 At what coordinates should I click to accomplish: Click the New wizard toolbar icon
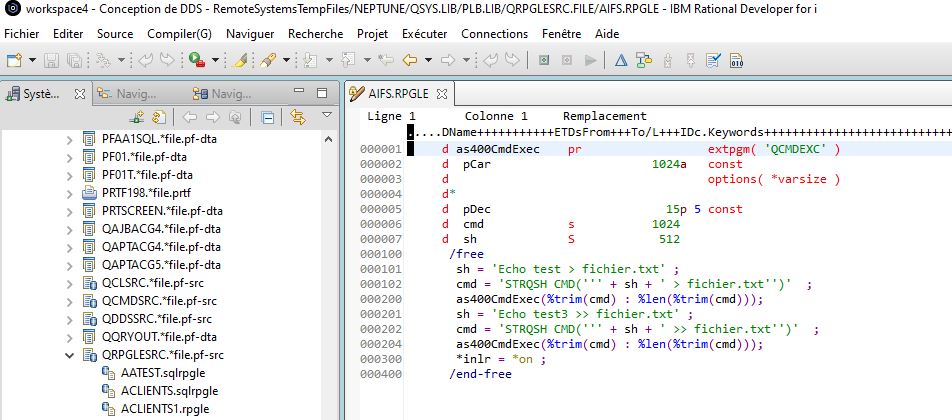coord(14,60)
